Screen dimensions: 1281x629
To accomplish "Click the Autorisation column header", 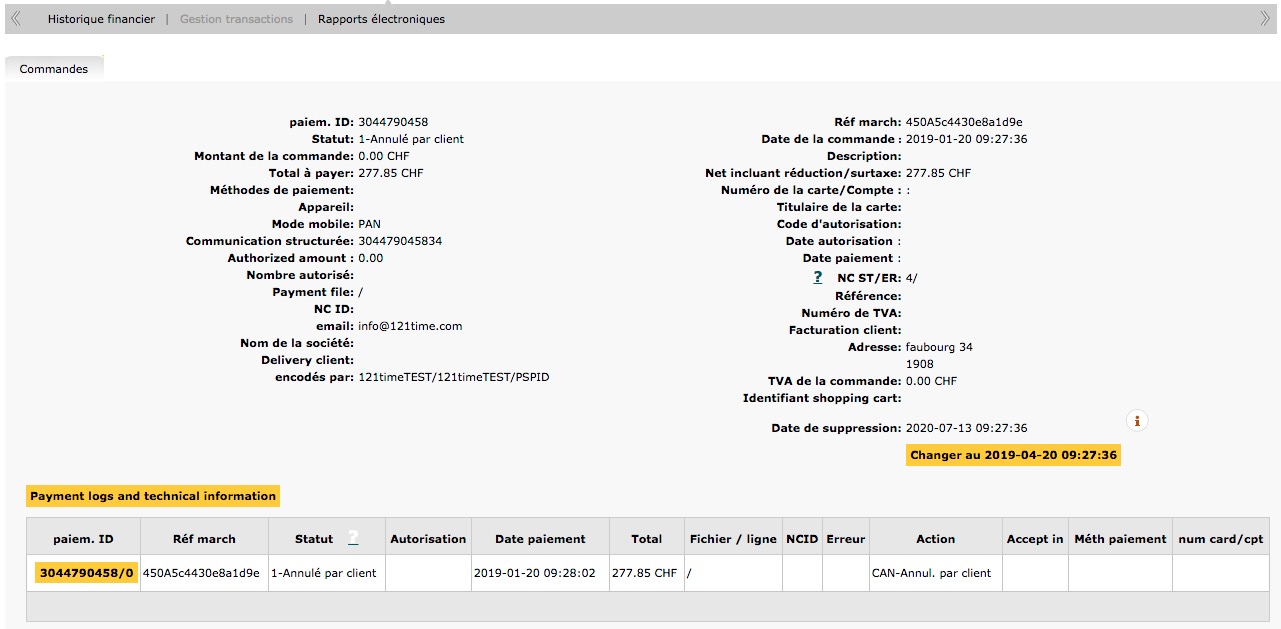I will pyautogui.click(x=428, y=539).
